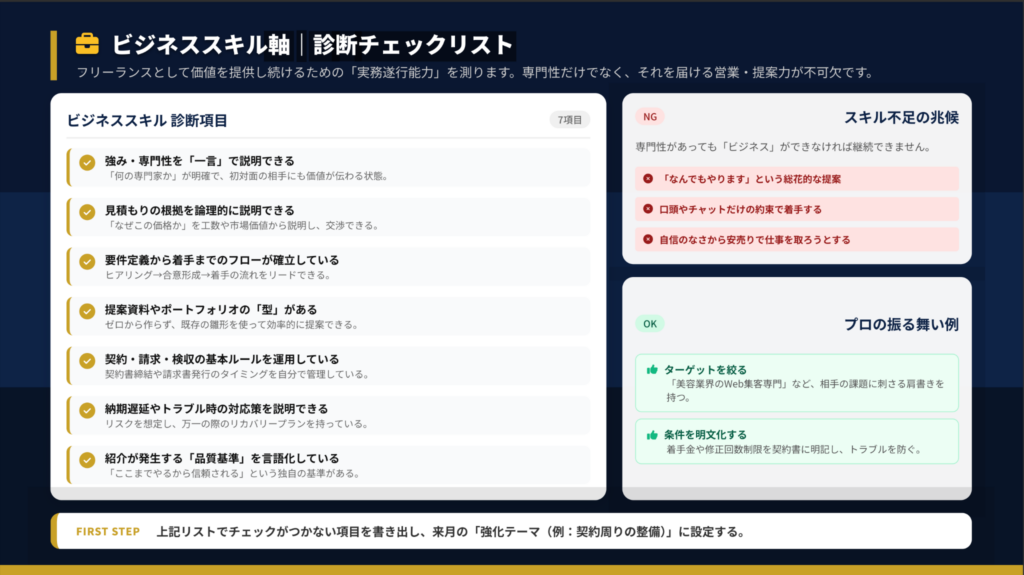Click the ビジネススキル 診断項目 panel heading
This screenshot has width=1024, height=575.
(147, 120)
